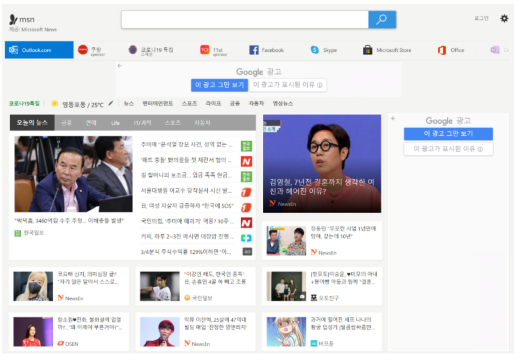Open 엔터테인먼트 in the navigation bar
Screen dimensions: 517x360
point(158,104)
